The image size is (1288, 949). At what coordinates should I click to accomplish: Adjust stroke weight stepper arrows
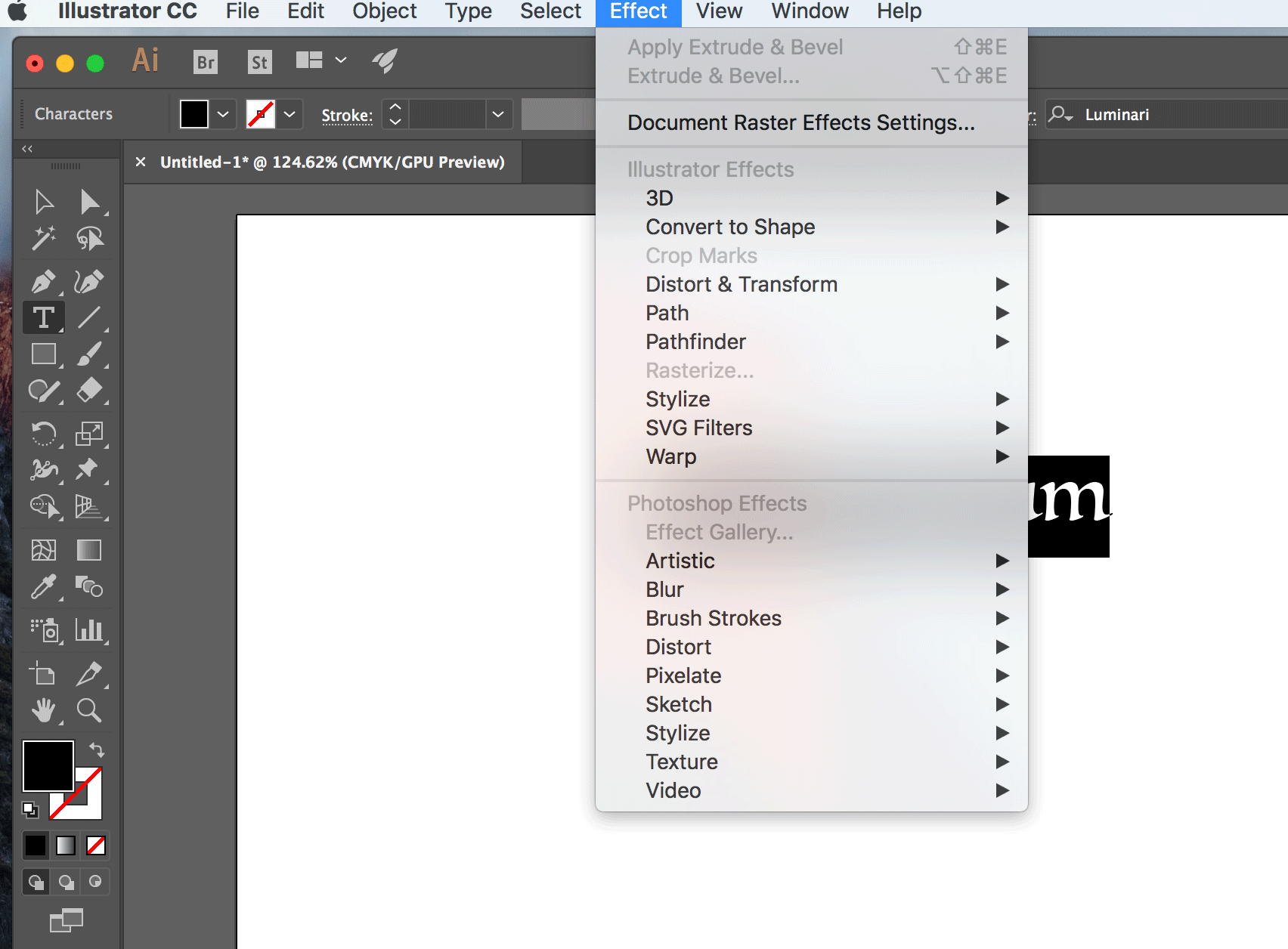395,115
